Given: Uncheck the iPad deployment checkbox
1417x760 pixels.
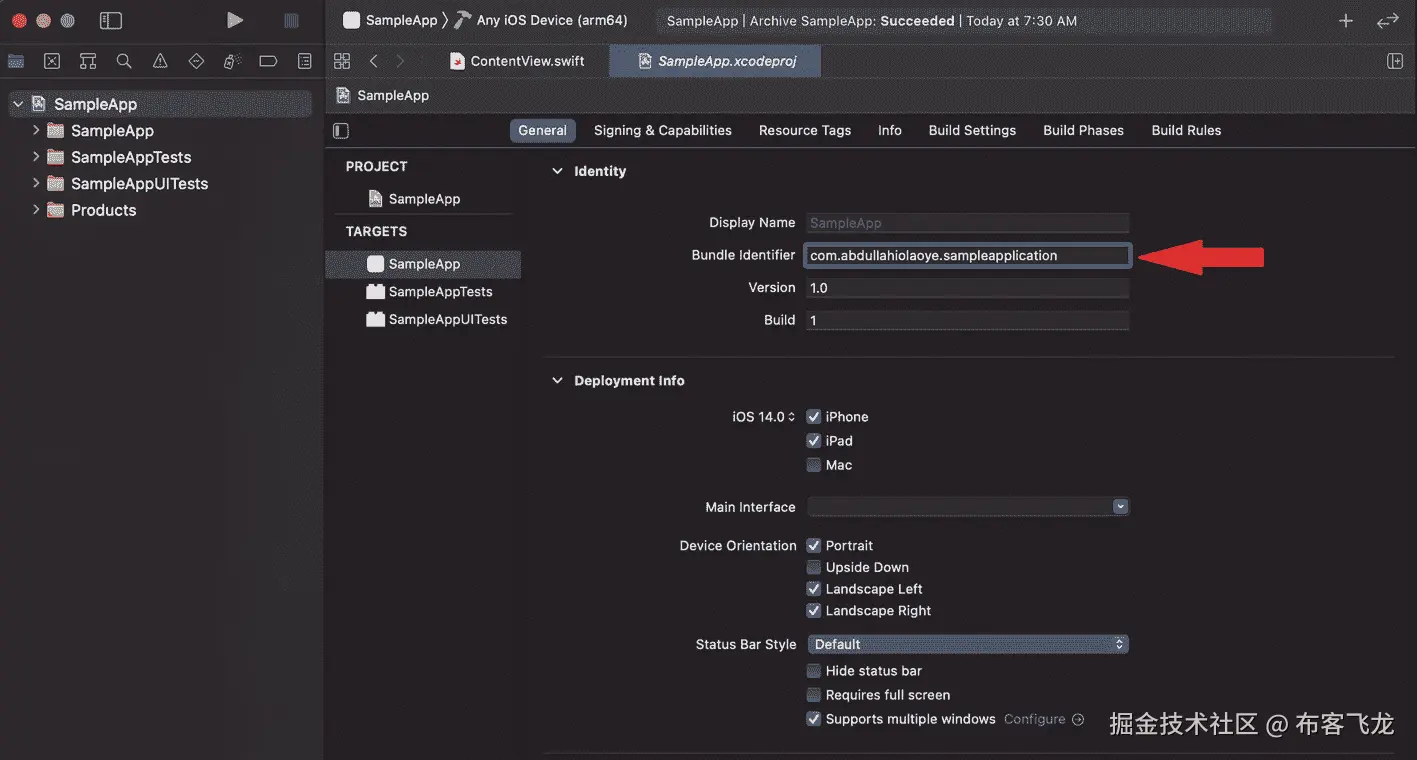Looking at the screenshot, I should tap(814, 441).
